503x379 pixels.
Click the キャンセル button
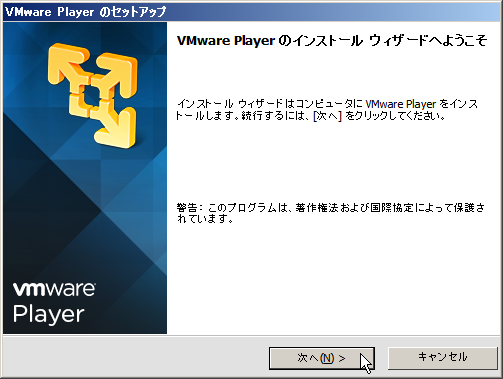[442, 358]
